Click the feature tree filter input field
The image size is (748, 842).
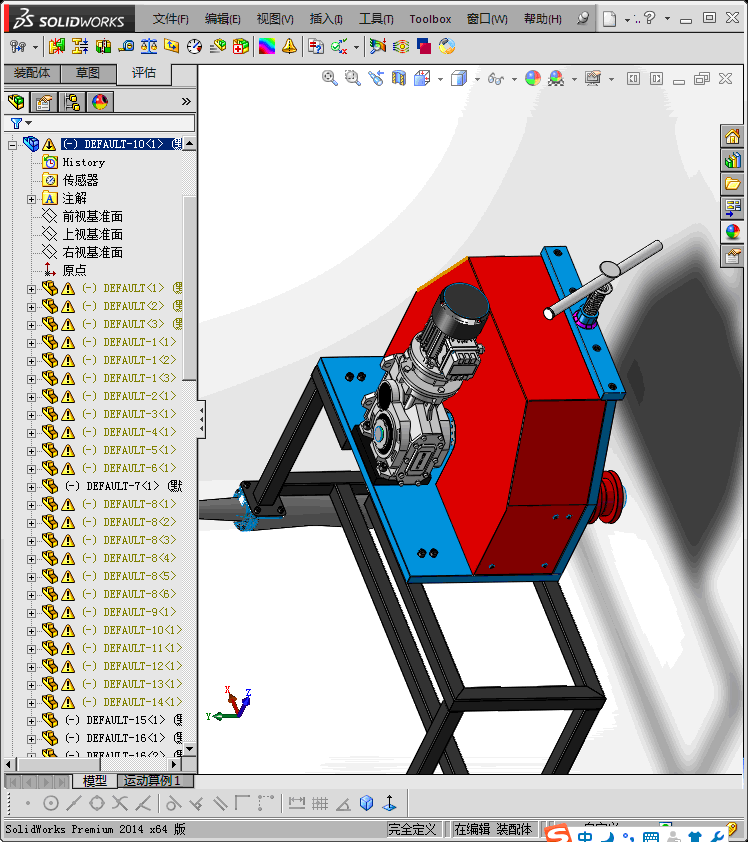point(99,124)
